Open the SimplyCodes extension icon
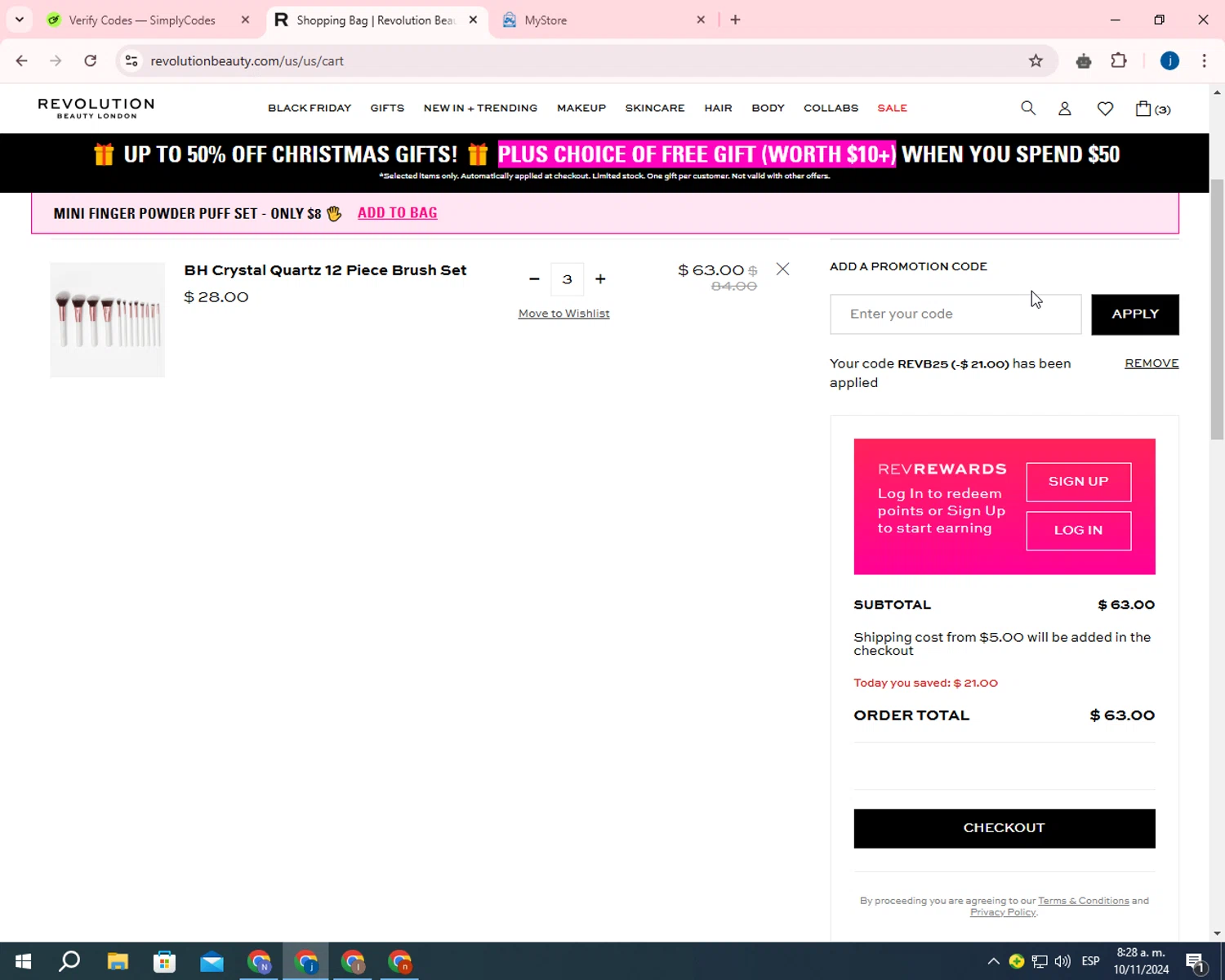The width and height of the screenshot is (1225, 980). 1084,60
